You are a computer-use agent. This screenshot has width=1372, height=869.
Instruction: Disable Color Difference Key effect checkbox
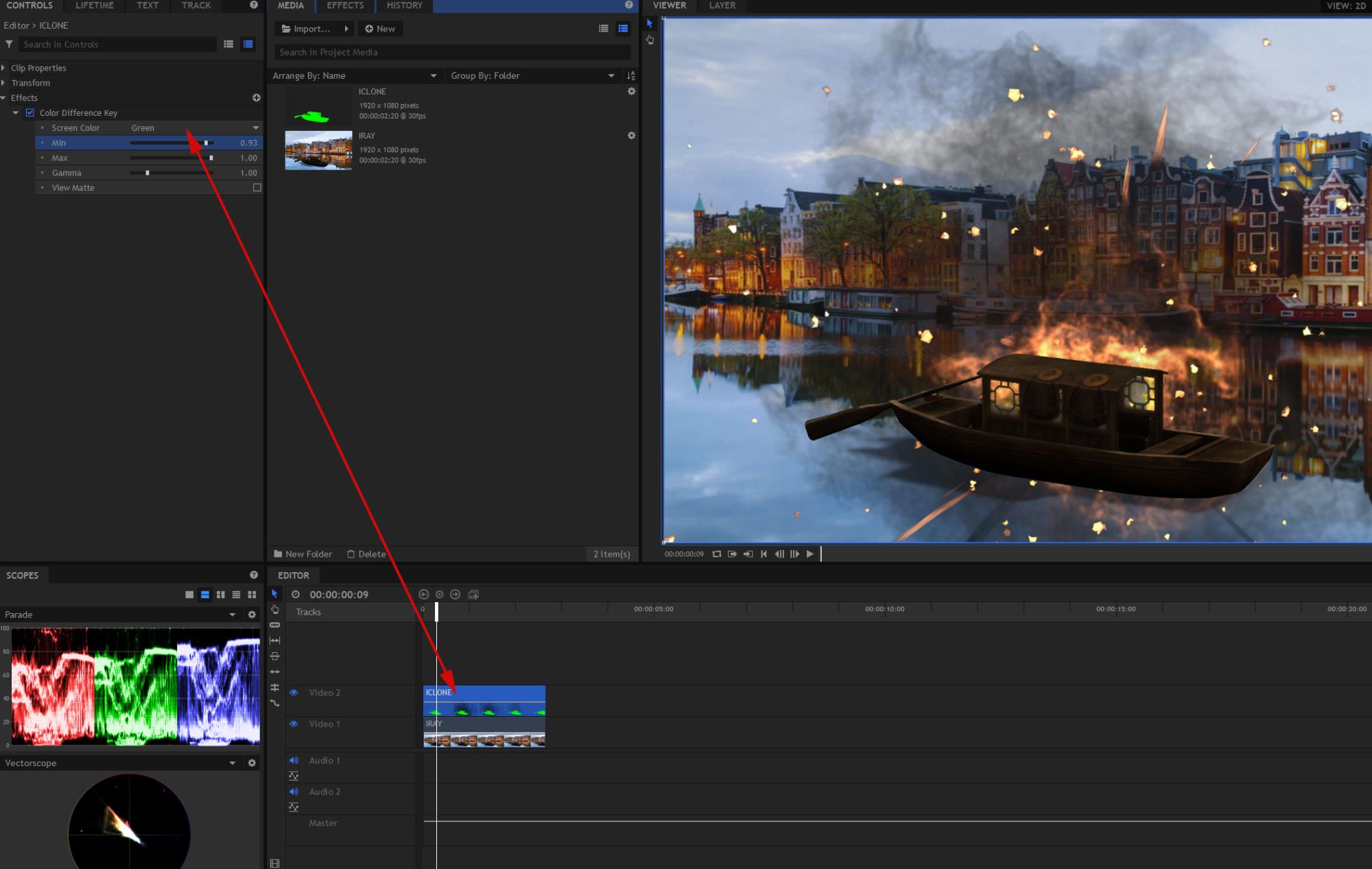tap(29, 112)
